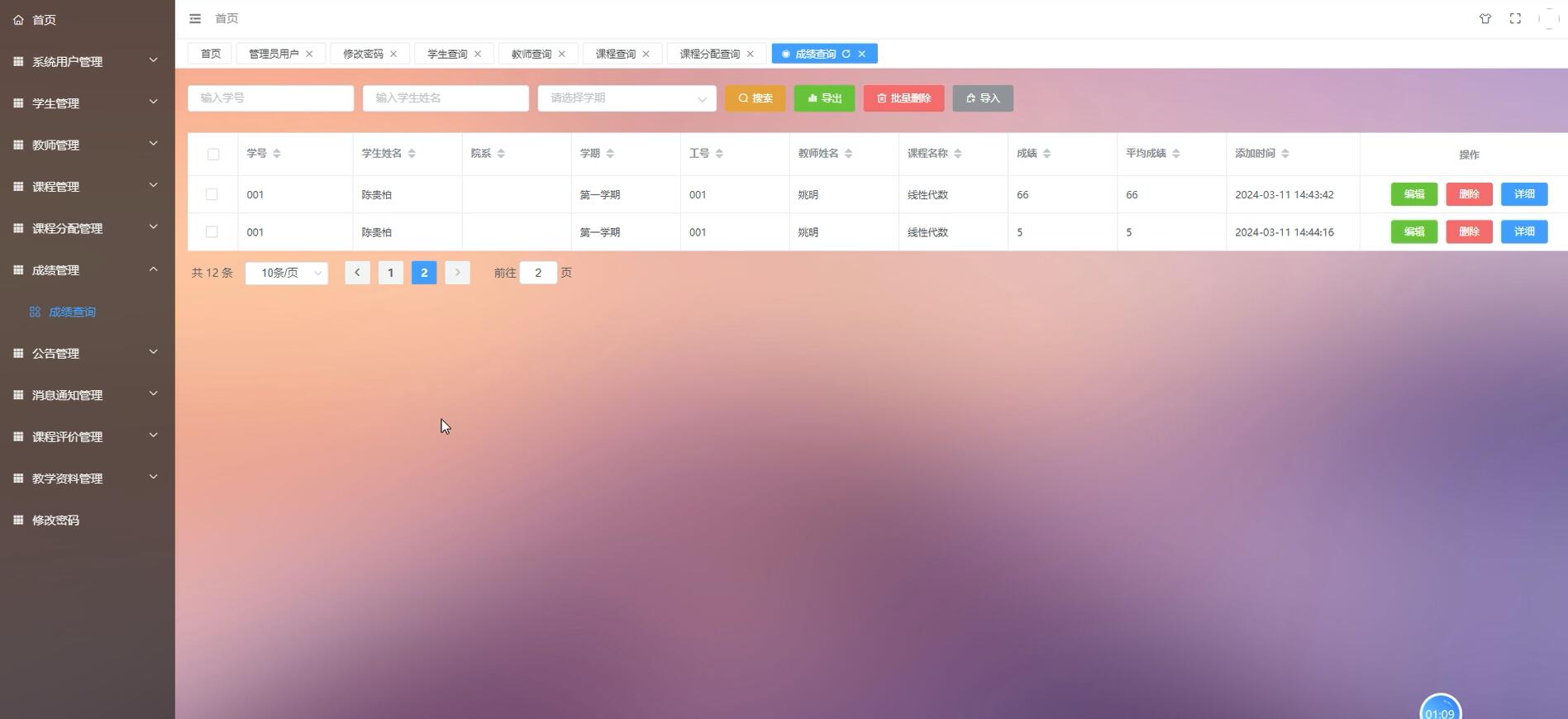The width and height of the screenshot is (1568, 719).
Task: Close the 课程查询 tab
Action: pos(646,54)
